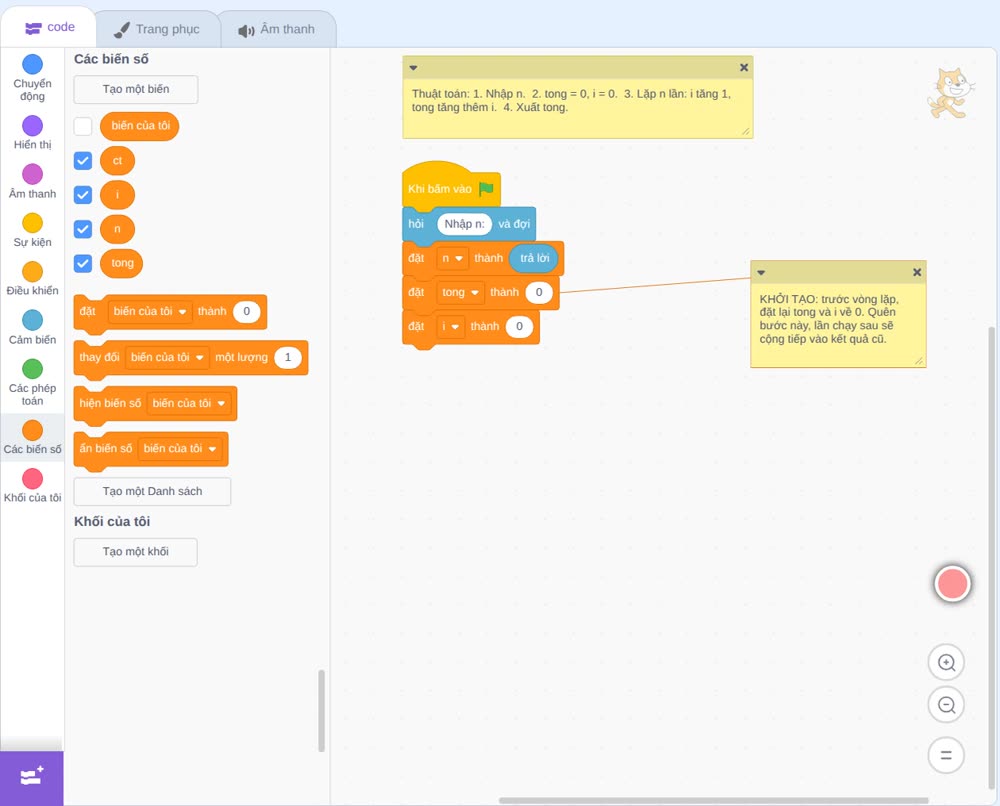Open dropdown on palette 'thay đổi' block
Screen dimensions: 1000x806
(x=167, y=357)
